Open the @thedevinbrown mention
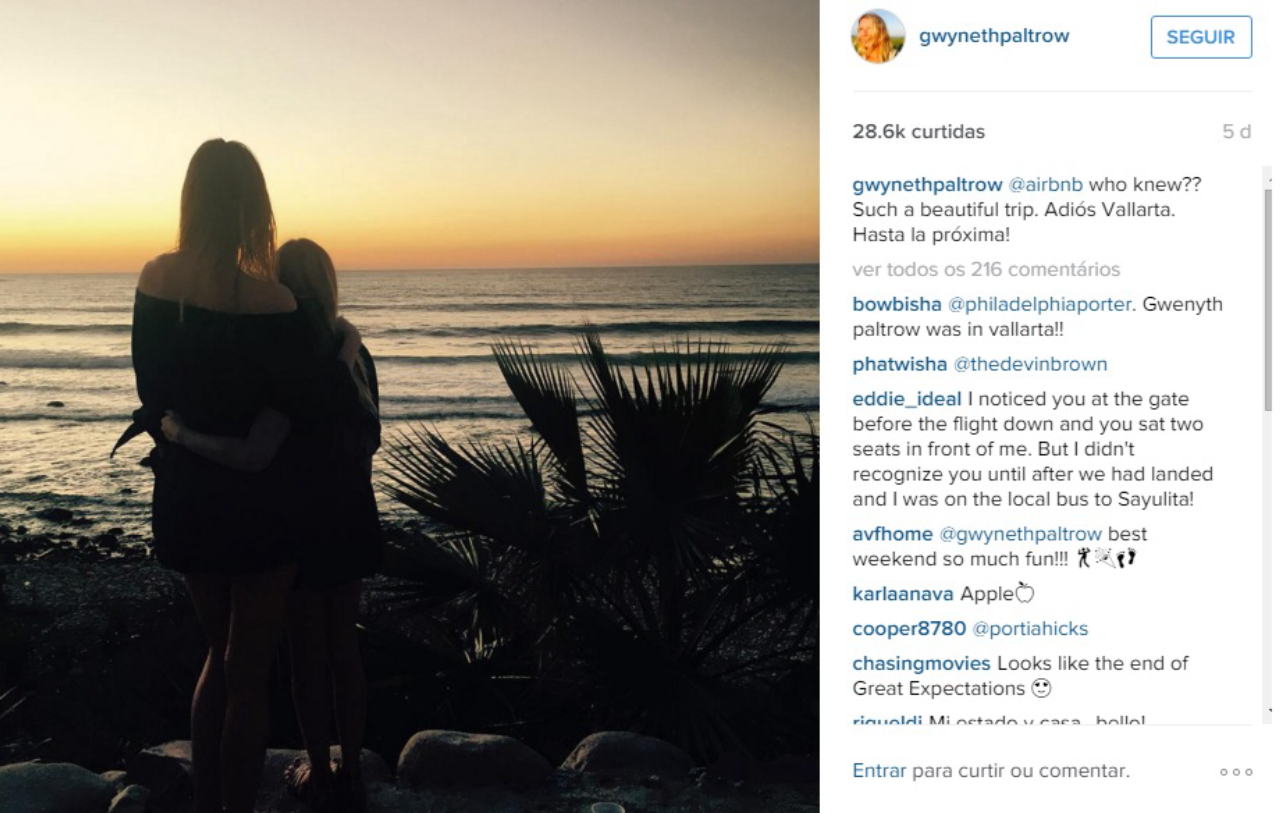Image resolution: width=1280 pixels, height=813 pixels. point(1030,364)
